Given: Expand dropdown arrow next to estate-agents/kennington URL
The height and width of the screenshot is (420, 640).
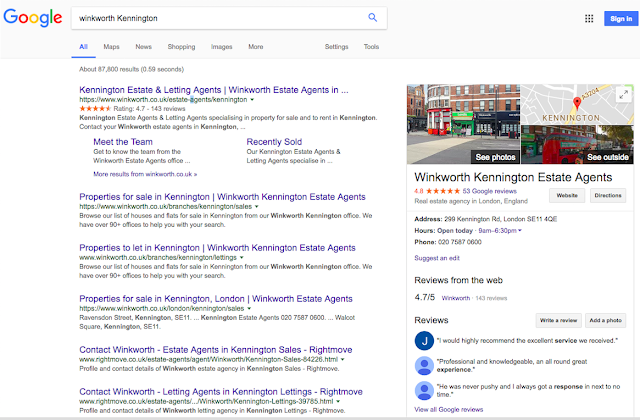Looking at the screenshot, I should (x=252, y=100).
